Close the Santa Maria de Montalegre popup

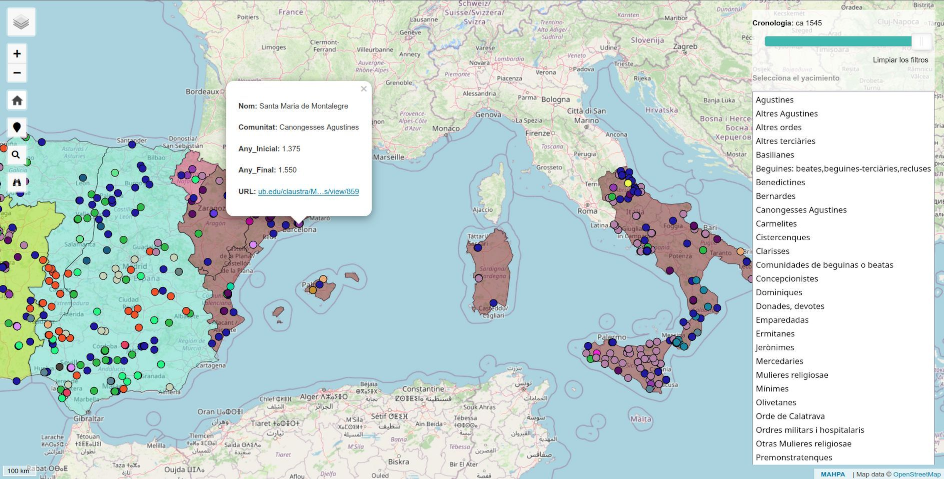click(x=364, y=89)
